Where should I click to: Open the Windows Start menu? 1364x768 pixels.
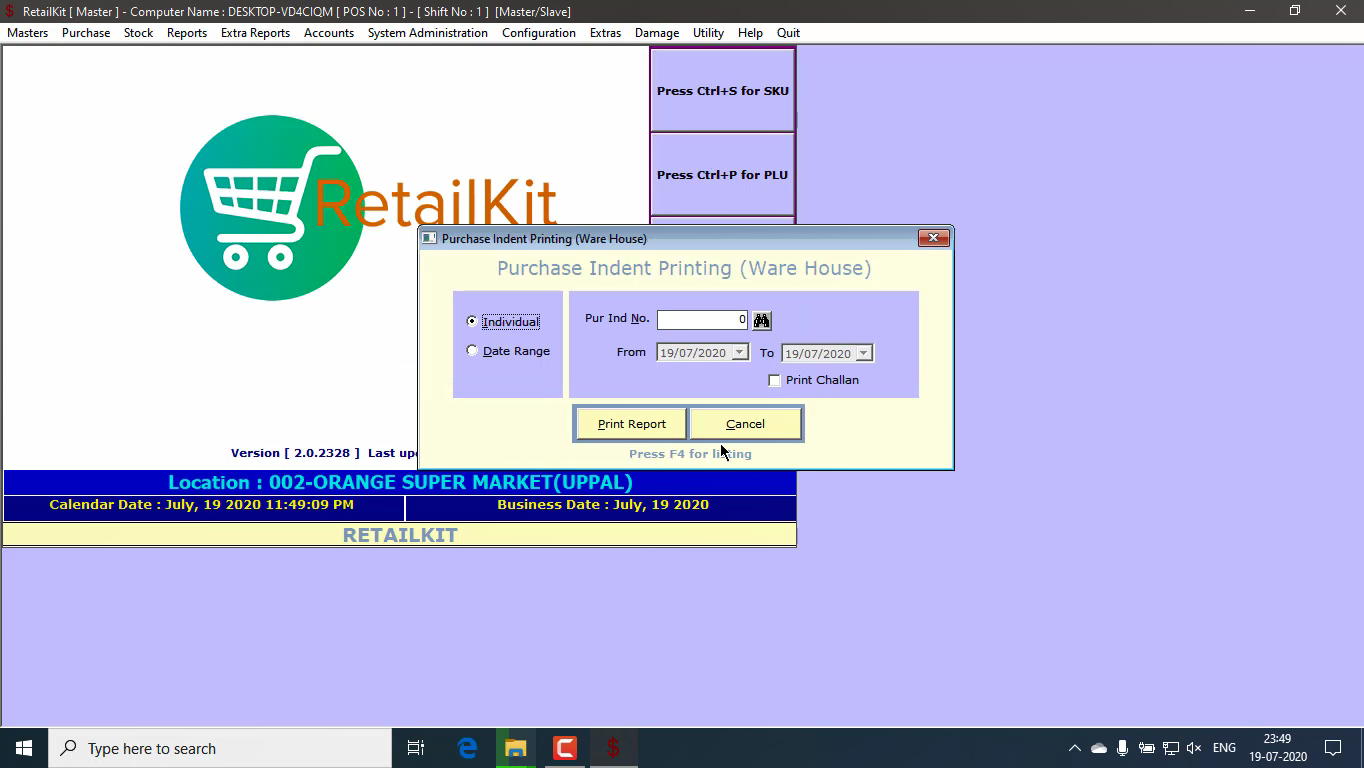click(x=24, y=748)
